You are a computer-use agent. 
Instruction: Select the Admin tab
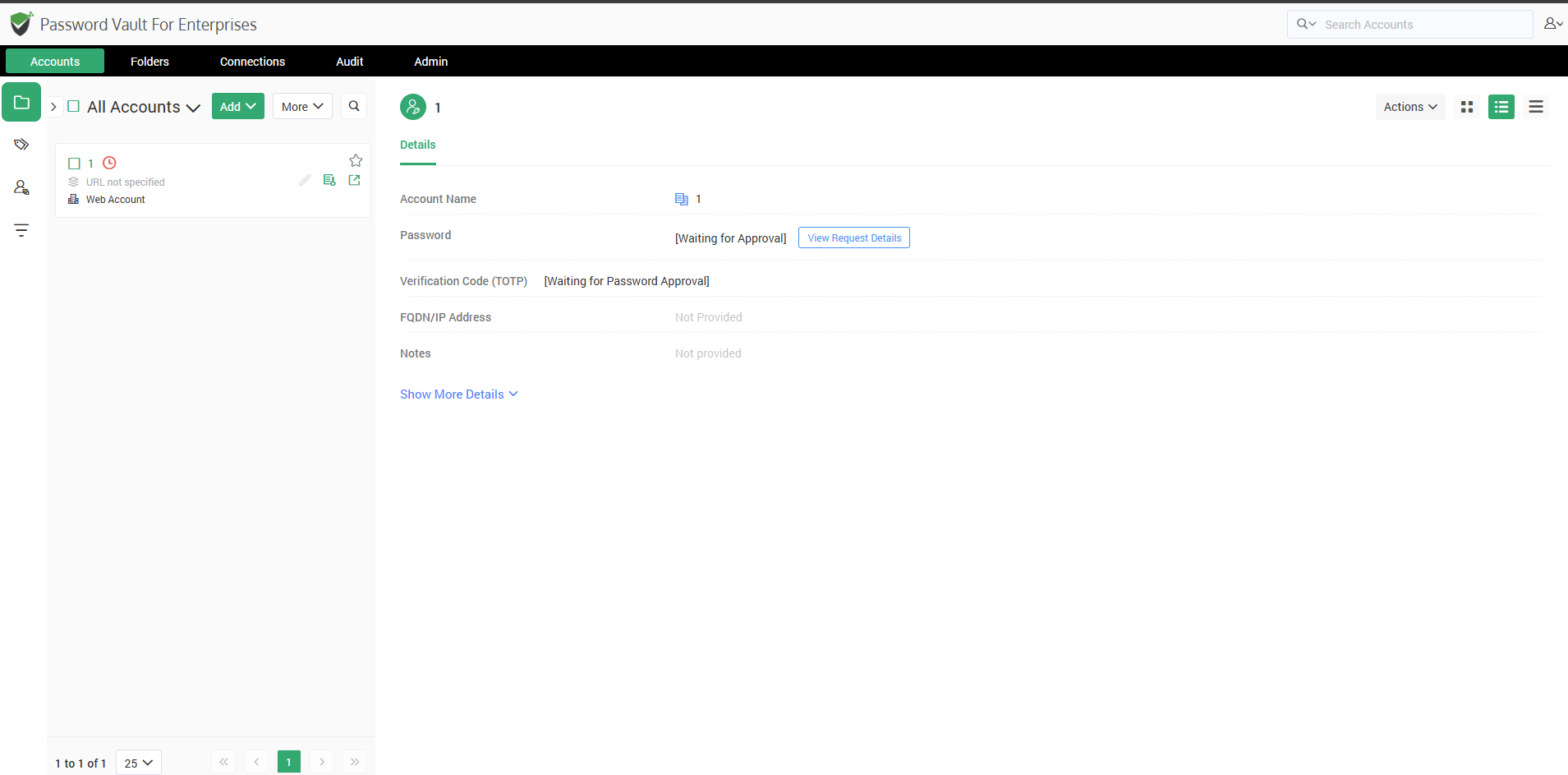(x=430, y=61)
